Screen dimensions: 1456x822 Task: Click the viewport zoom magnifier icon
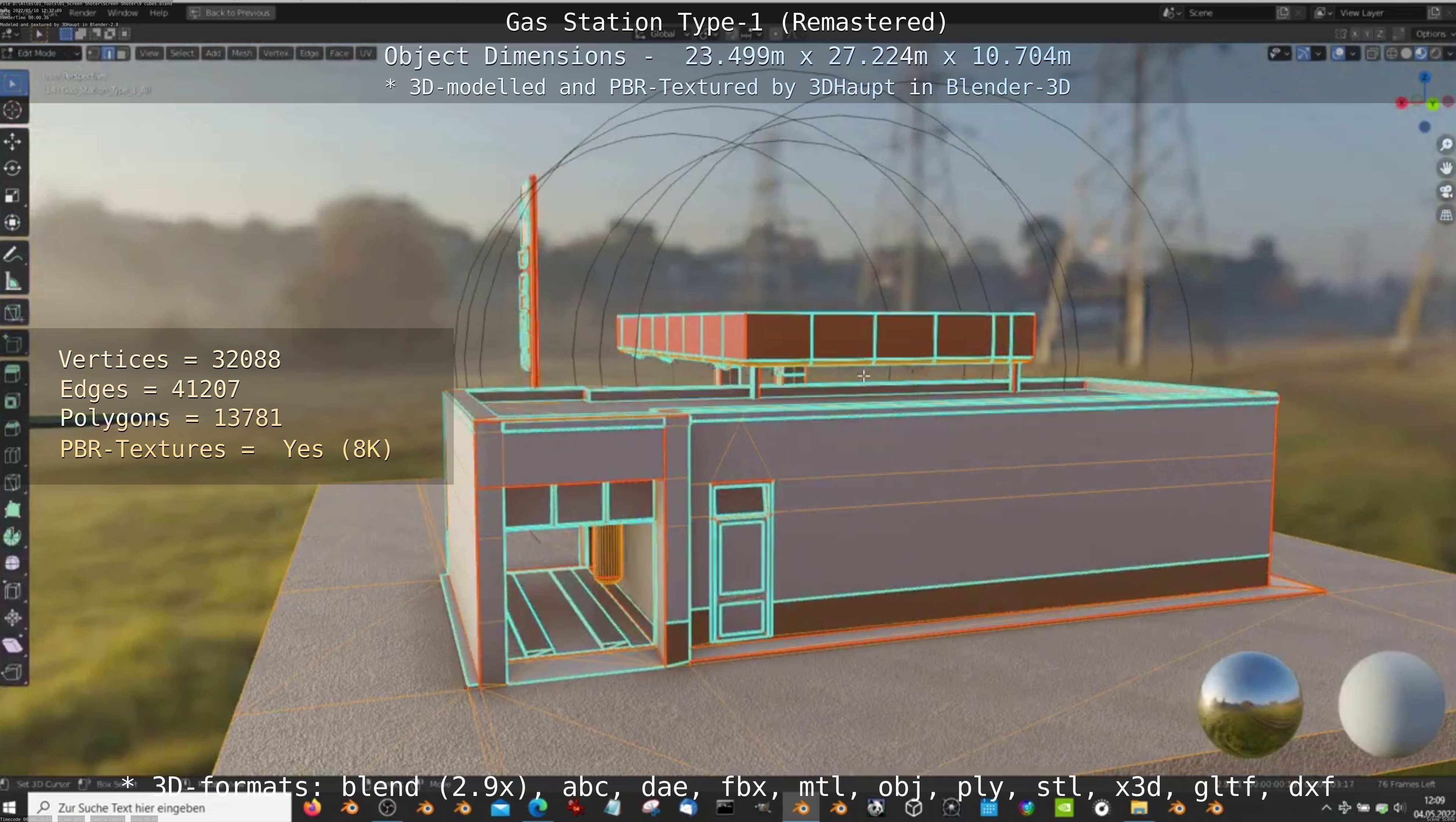pyautogui.click(x=1445, y=145)
